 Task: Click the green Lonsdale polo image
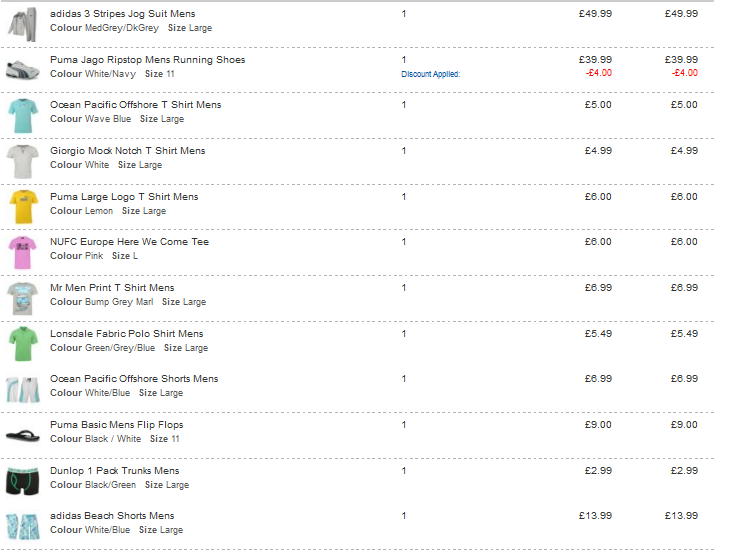point(23,344)
